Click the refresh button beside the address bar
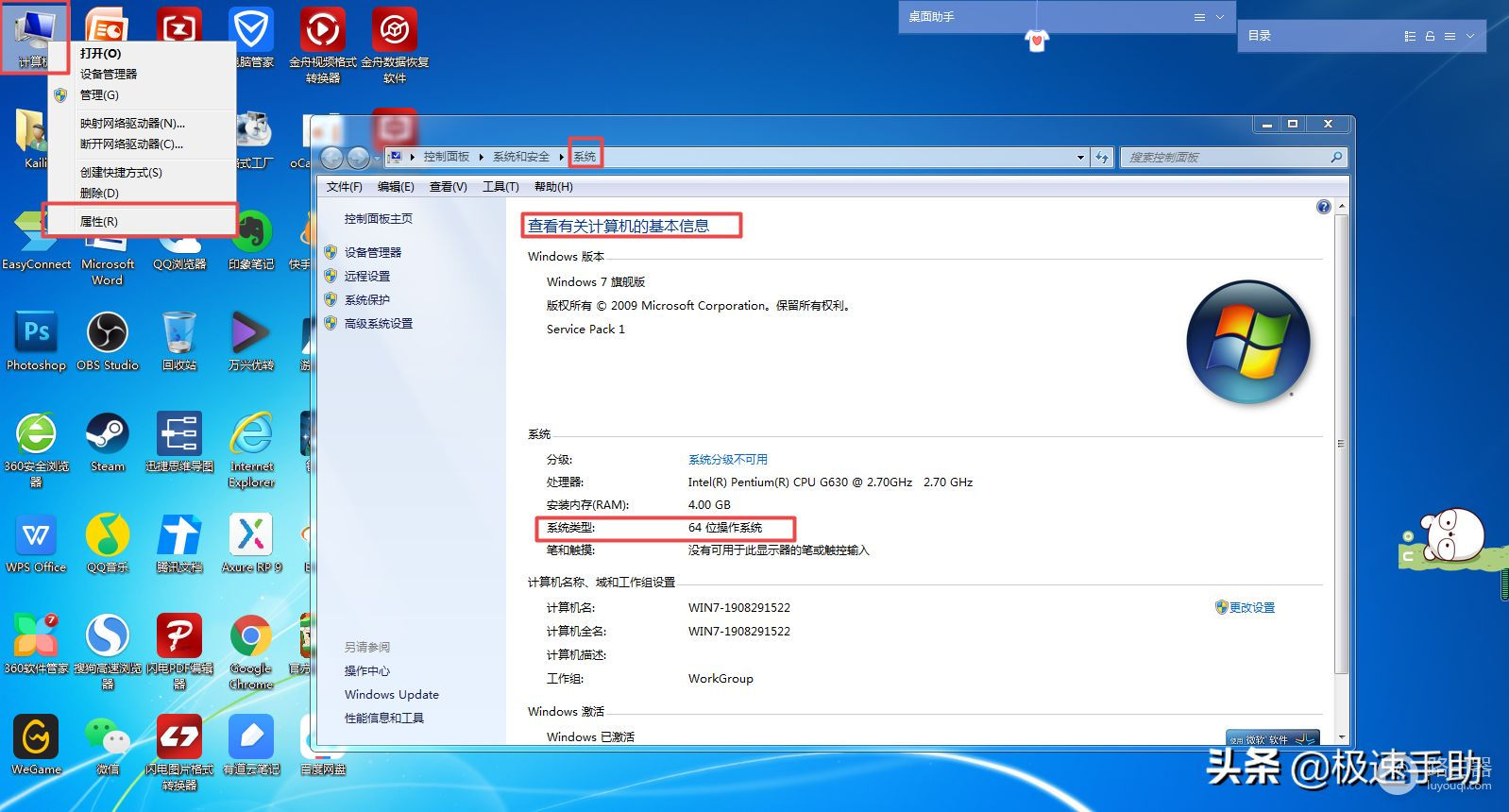This screenshot has width=1509, height=812. pos(1102,158)
